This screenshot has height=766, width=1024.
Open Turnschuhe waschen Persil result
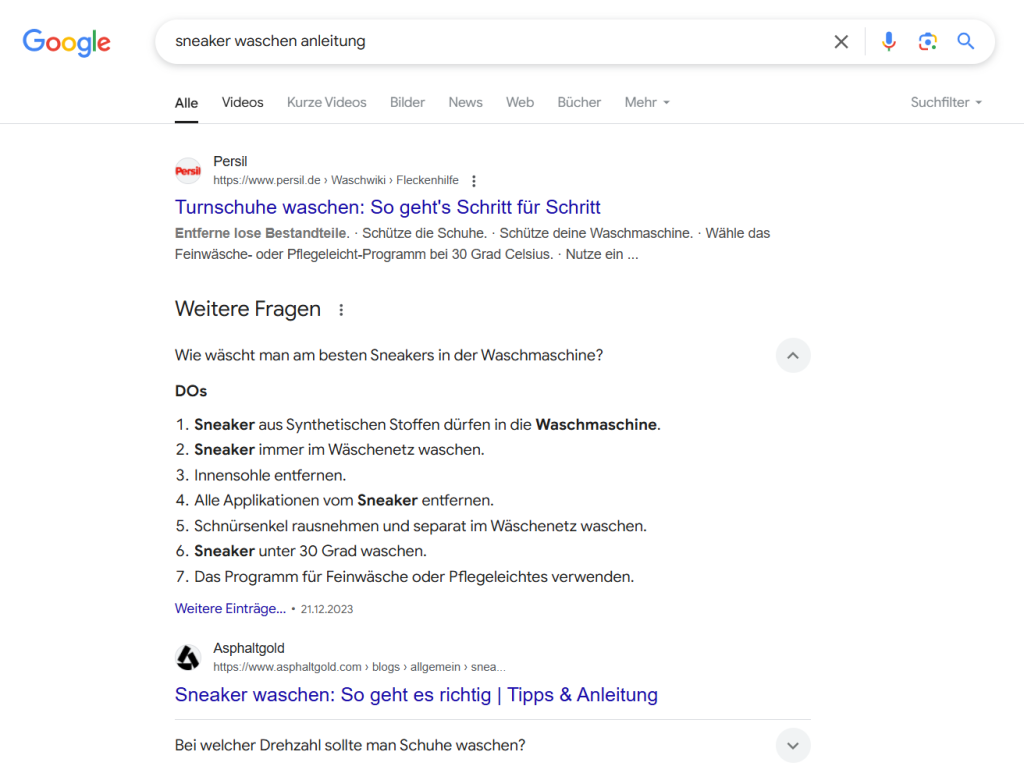pos(388,207)
